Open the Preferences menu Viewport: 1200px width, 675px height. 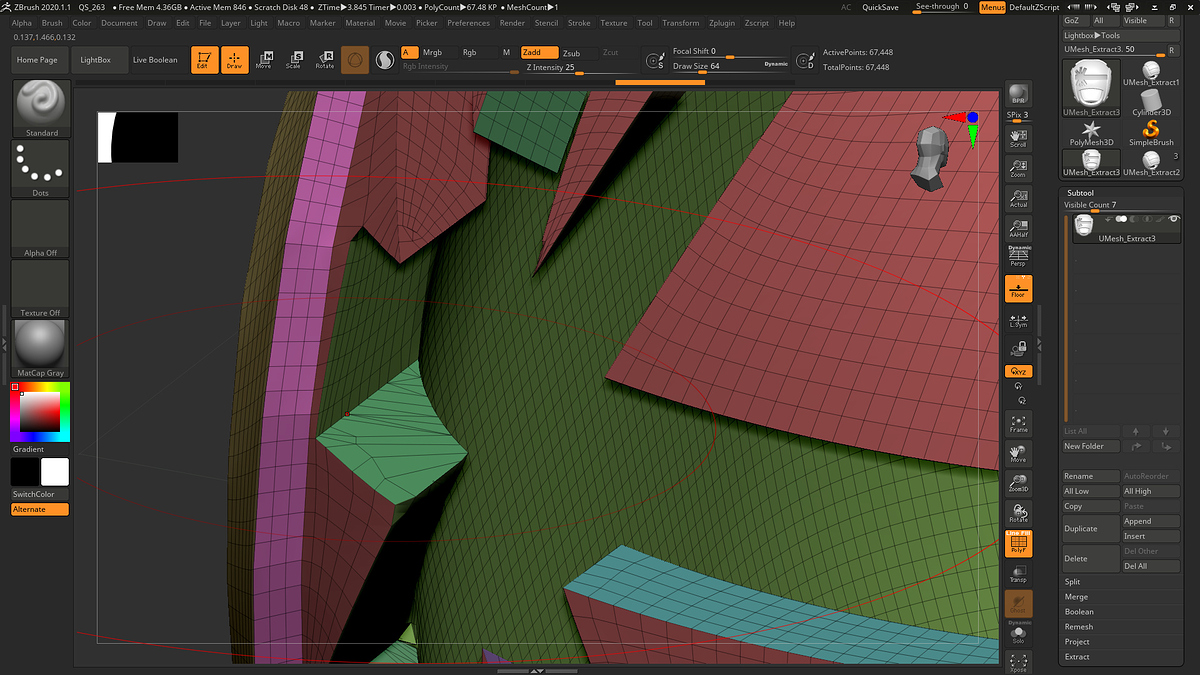point(469,23)
